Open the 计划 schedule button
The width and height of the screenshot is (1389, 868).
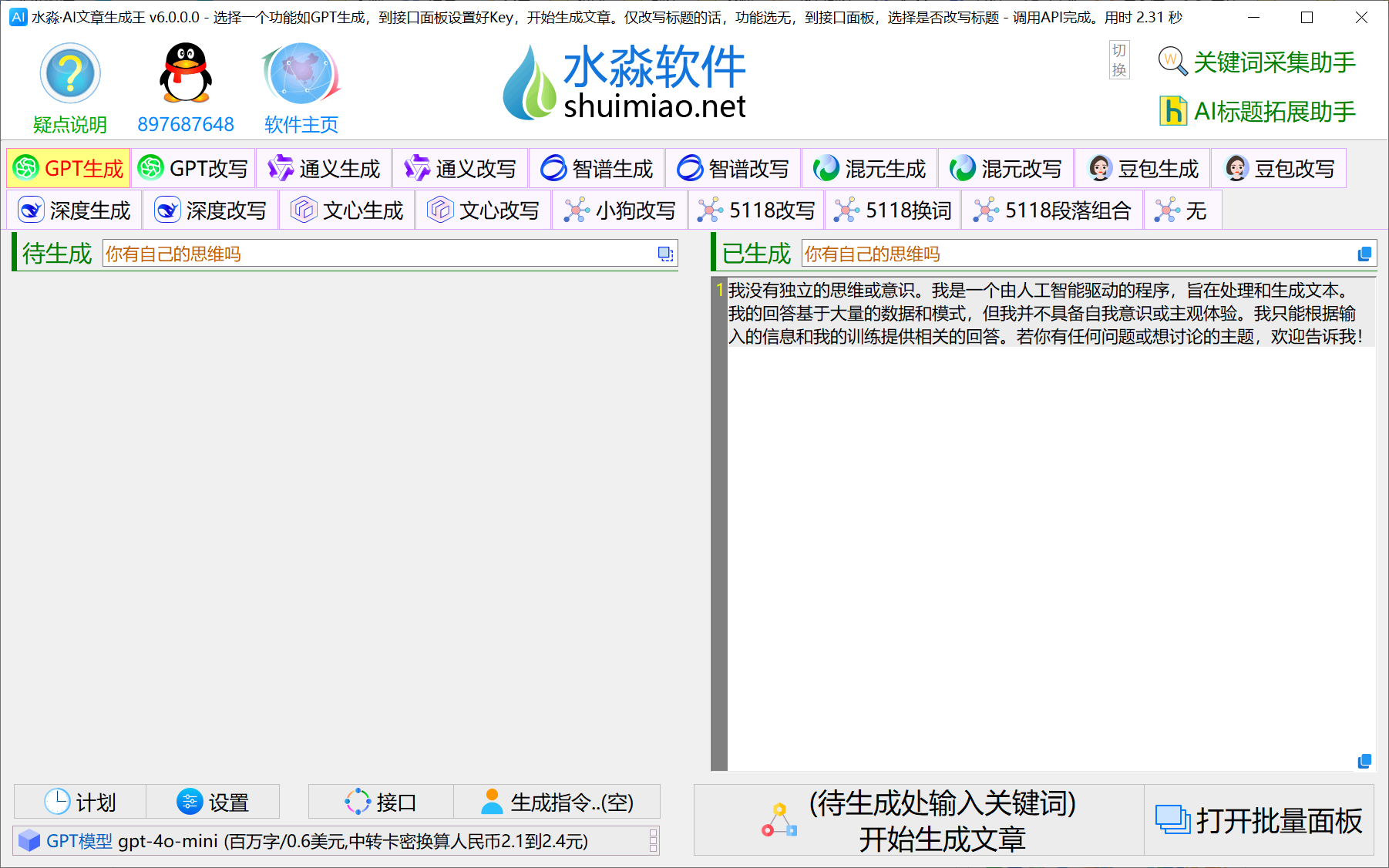coord(80,802)
